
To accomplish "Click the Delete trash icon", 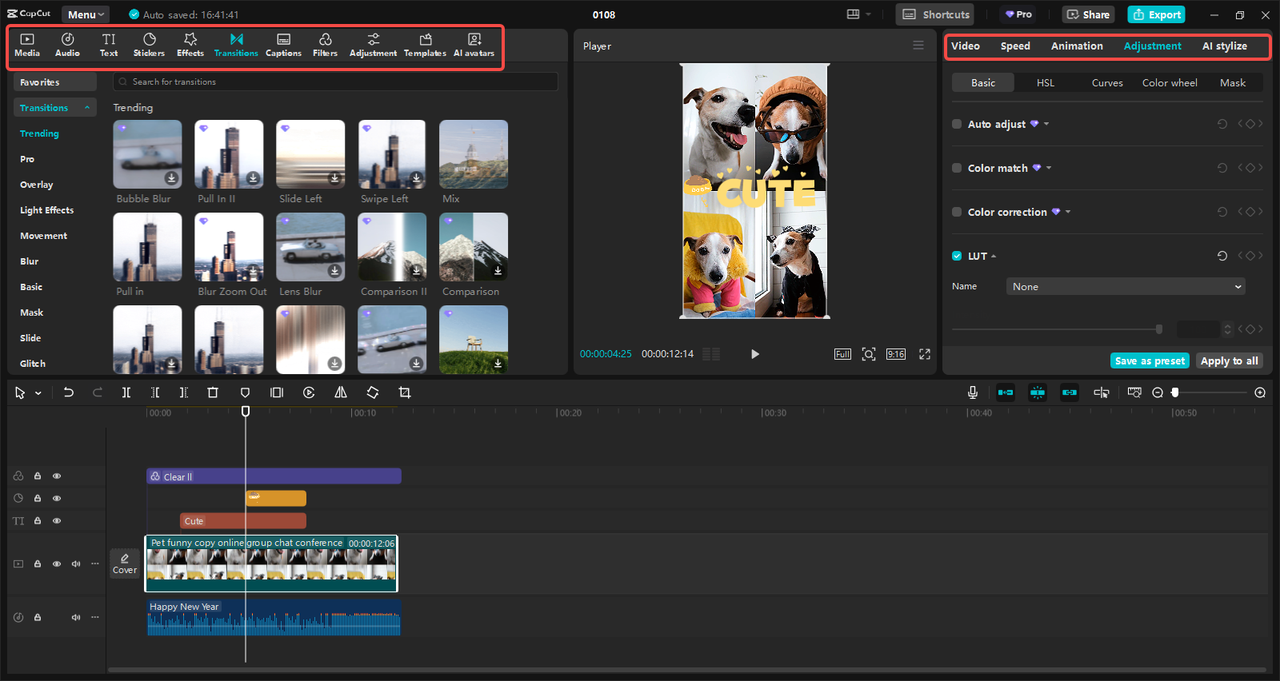I will tap(212, 393).
